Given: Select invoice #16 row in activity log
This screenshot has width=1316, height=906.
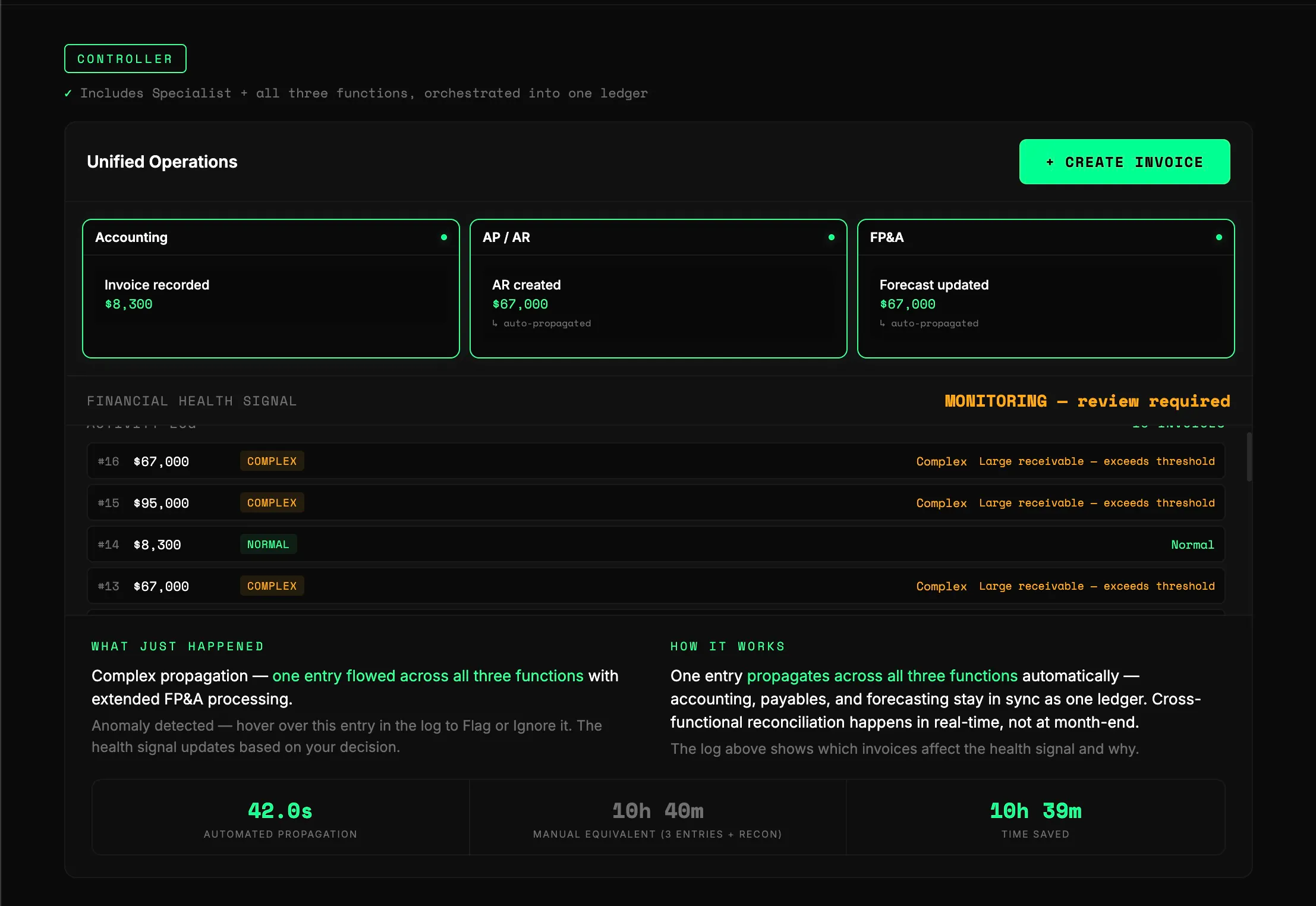Looking at the screenshot, I should tap(656, 461).
